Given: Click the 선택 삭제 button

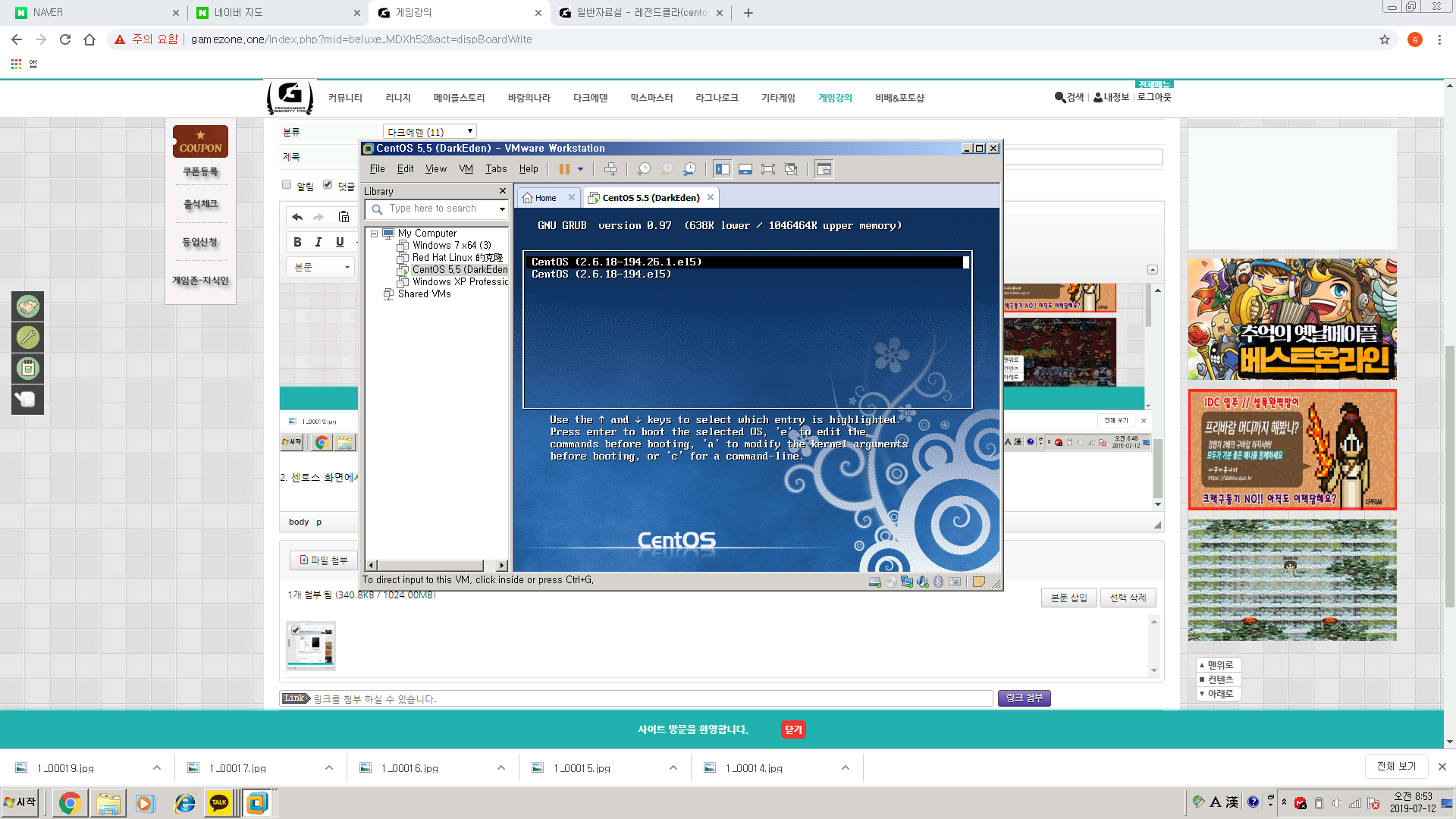Looking at the screenshot, I should (1128, 598).
